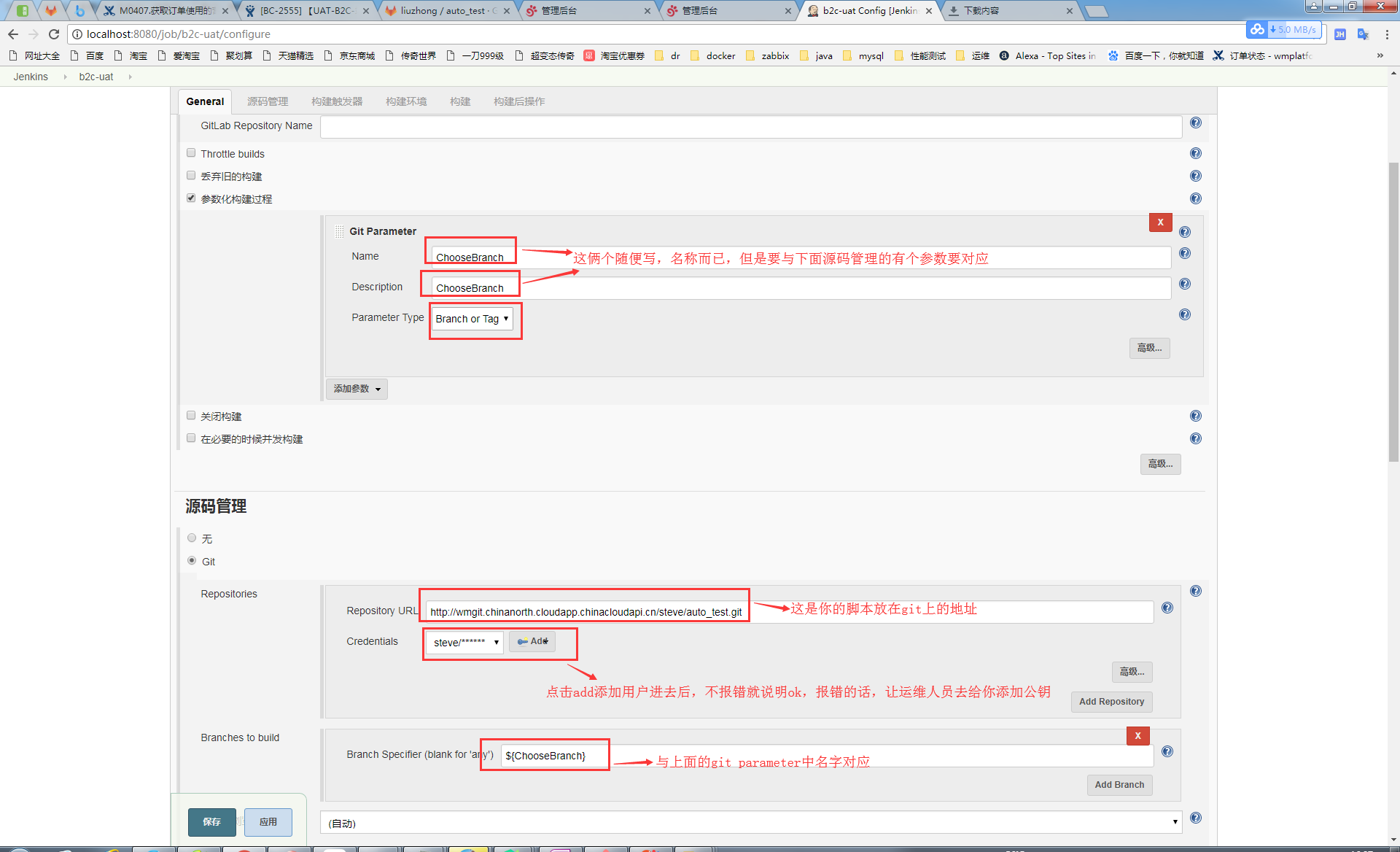Screen dimensions: 1400x852
Task: Toggle the 参数化构建过程 checkbox
Action: tap(193, 199)
